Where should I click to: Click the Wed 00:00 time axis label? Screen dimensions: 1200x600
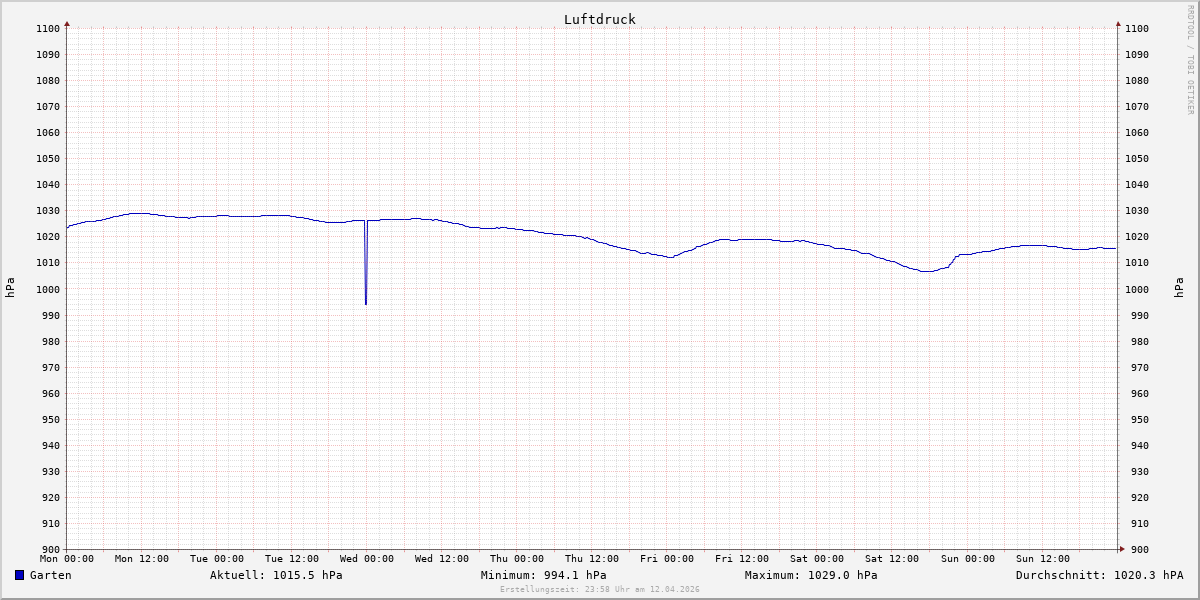pyautogui.click(x=367, y=559)
